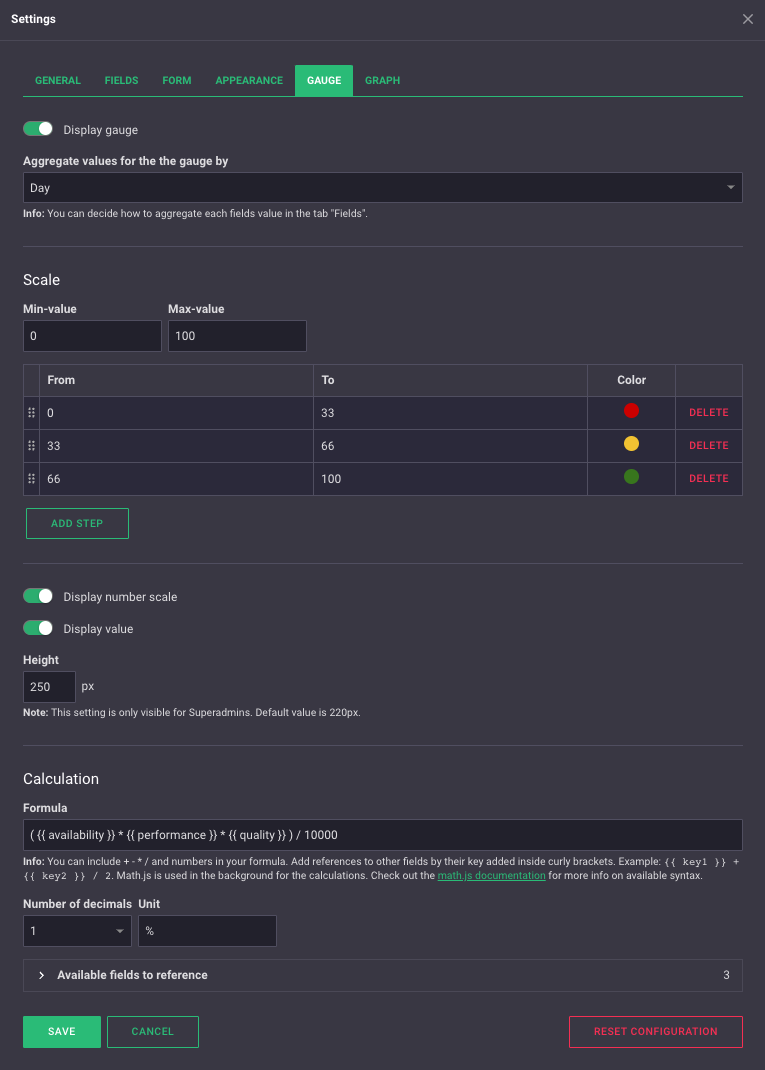This screenshot has width=765, height=1070.
Task: Click the red color swatch
Action: click(631, 411)
